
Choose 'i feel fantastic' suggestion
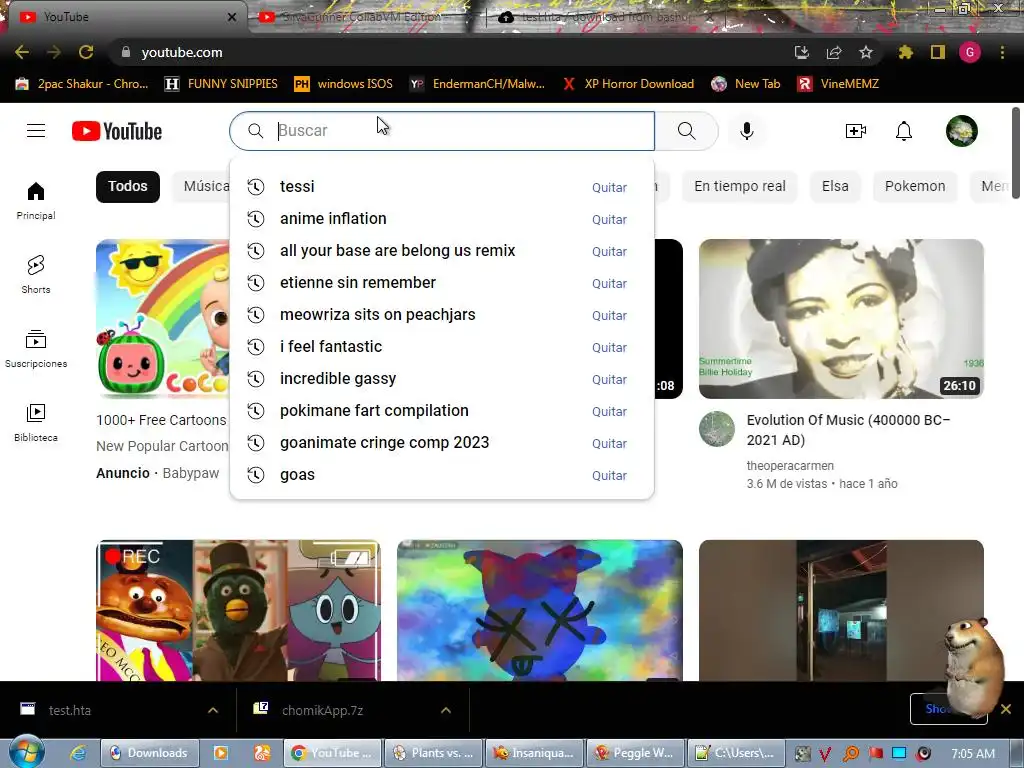pos(442,347)
